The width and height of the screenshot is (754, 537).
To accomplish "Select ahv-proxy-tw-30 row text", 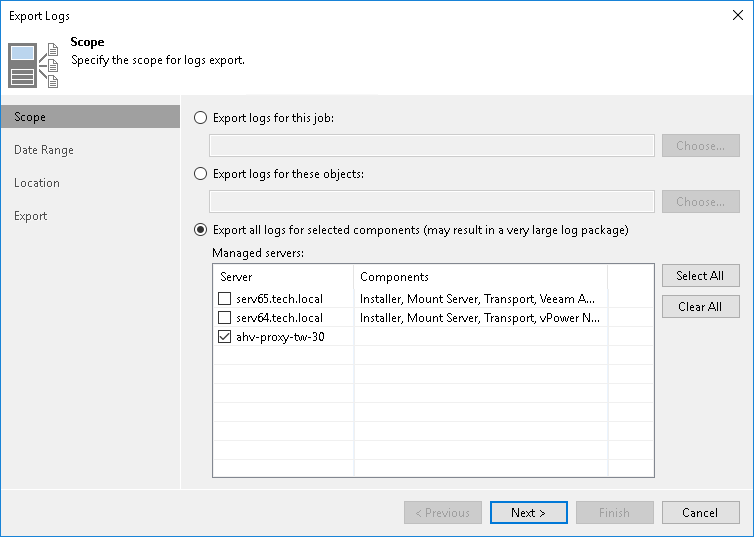I will tap(280, 337).
